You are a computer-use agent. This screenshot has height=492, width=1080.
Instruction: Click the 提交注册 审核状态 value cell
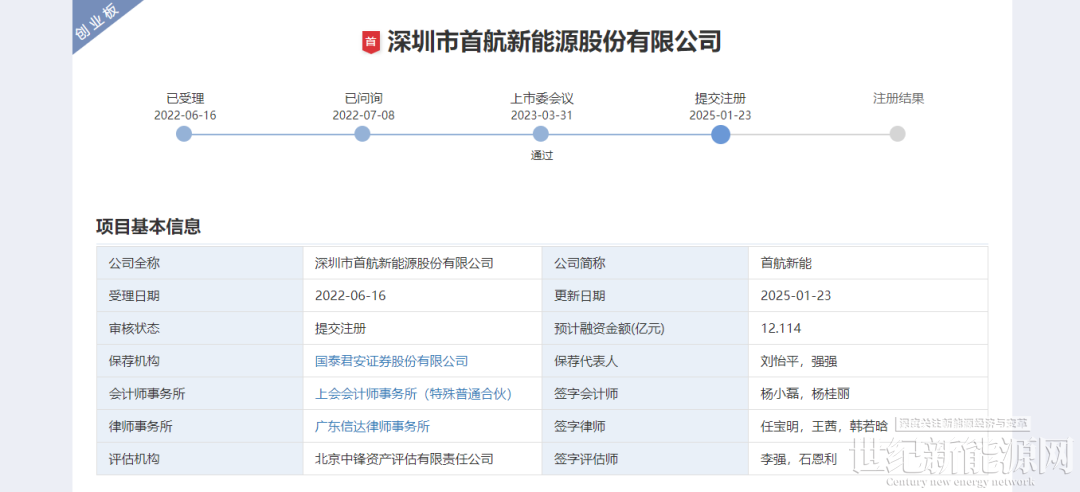(x=422, y=328)
